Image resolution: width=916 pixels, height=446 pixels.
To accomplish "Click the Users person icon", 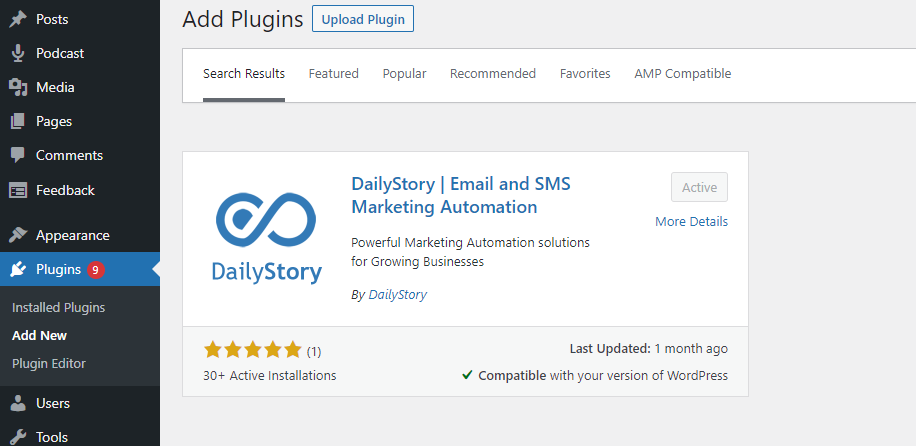I will [x=18, y=403].
